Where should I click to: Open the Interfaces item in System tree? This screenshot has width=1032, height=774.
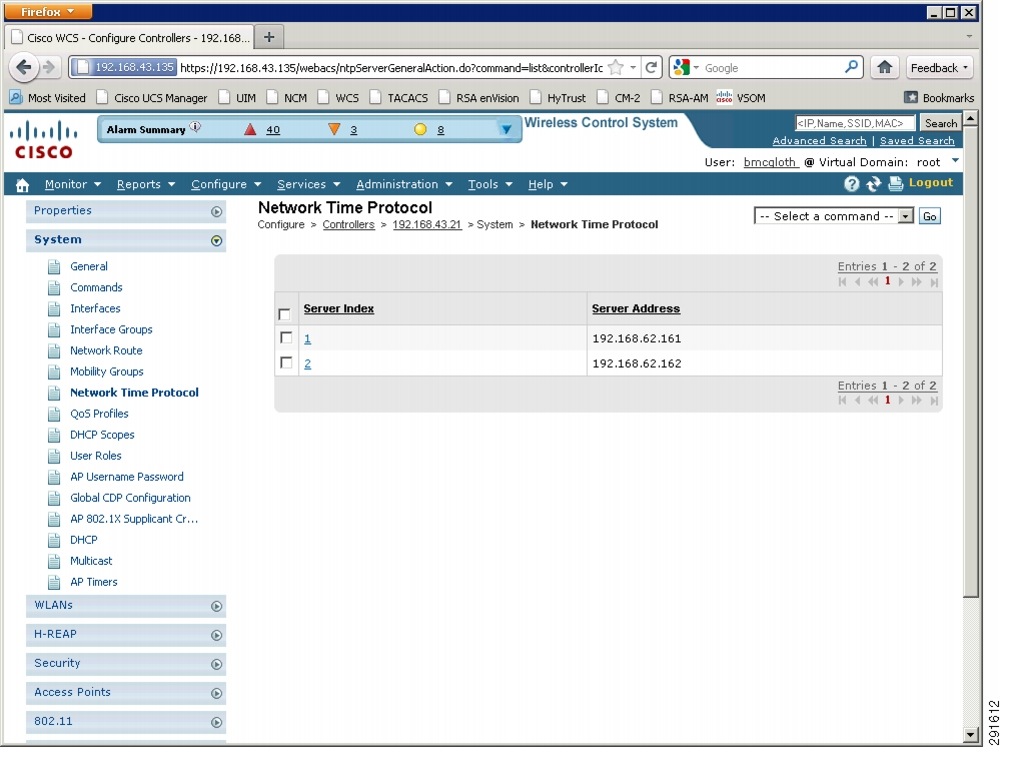click(95, 309)
